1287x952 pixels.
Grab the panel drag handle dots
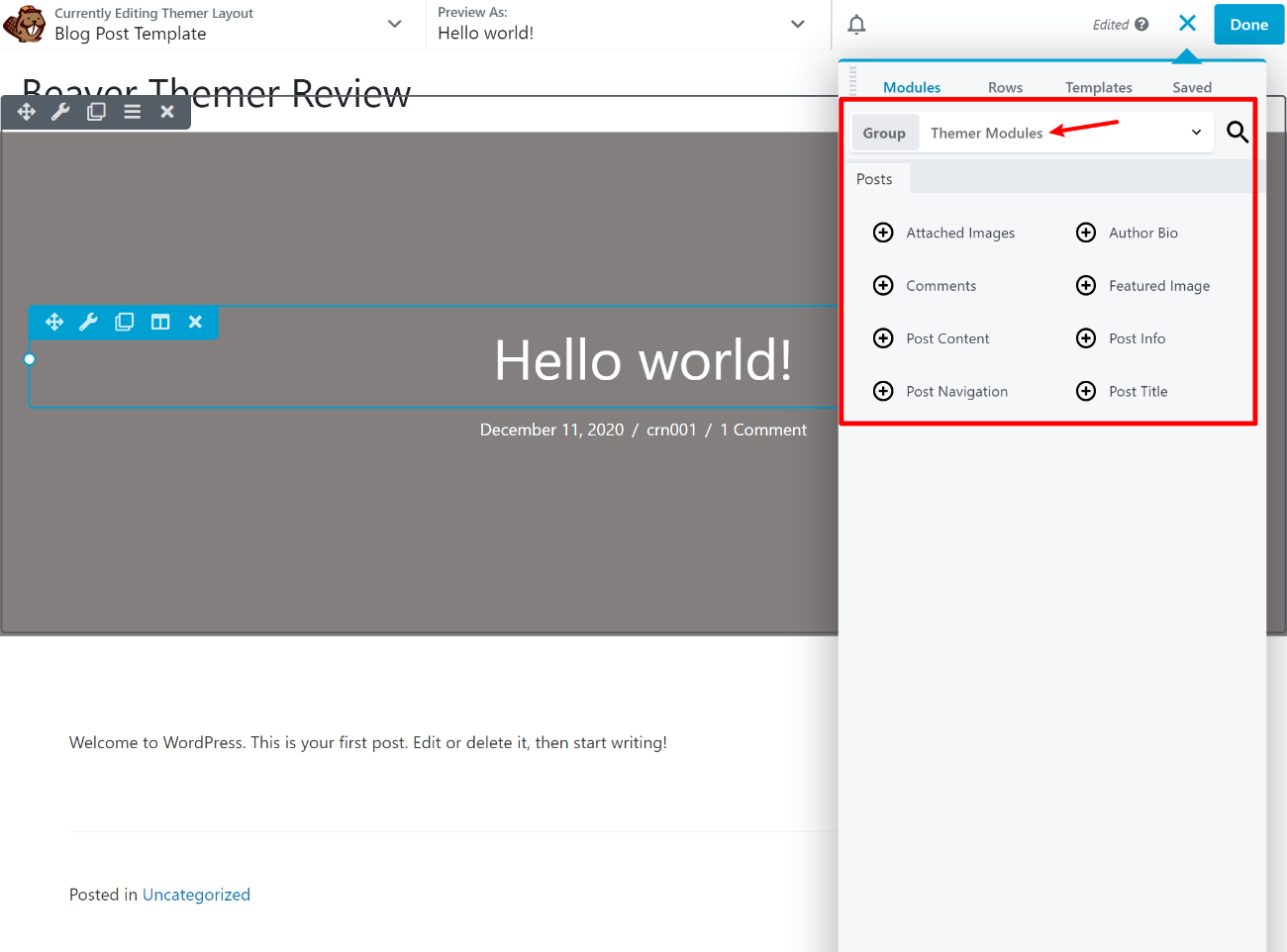pos(853,81)
